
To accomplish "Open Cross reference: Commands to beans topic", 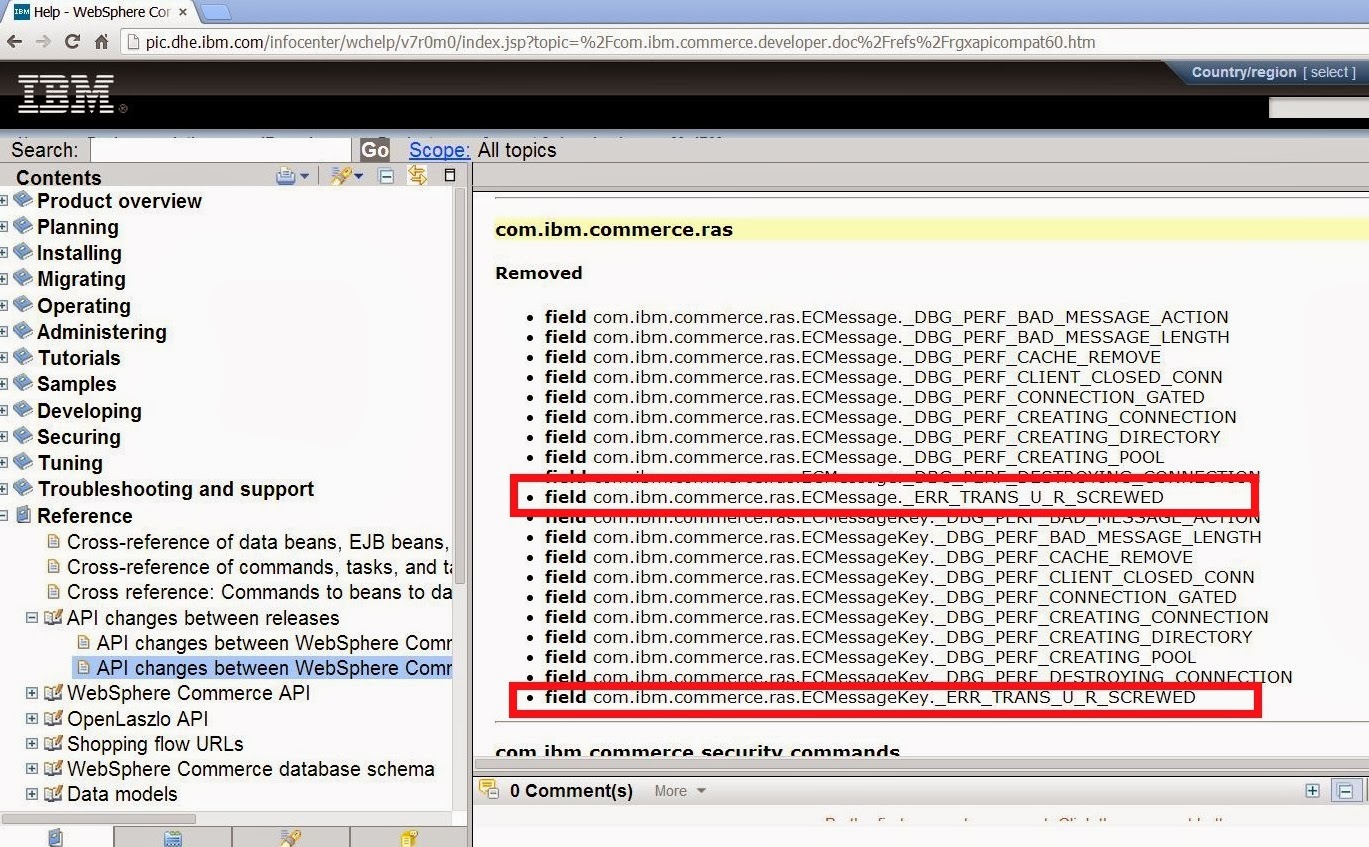I will [259, 592].
